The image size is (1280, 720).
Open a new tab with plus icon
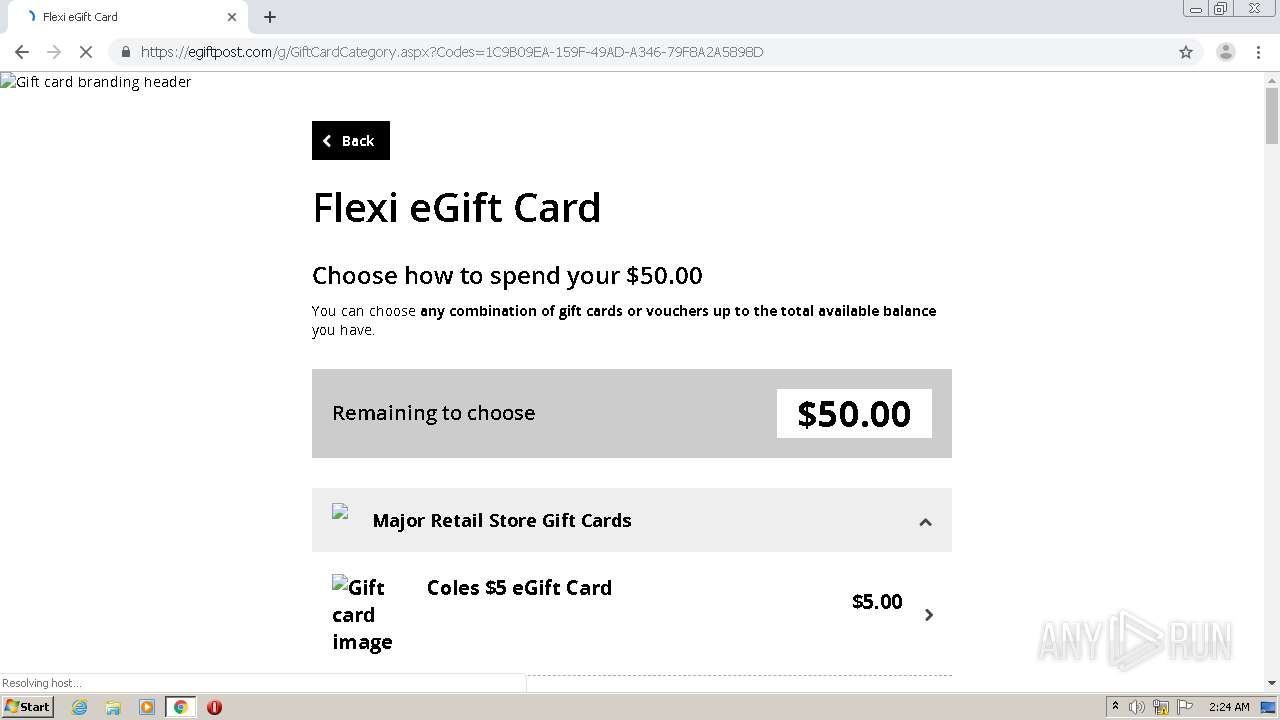[x=270, y=17]
